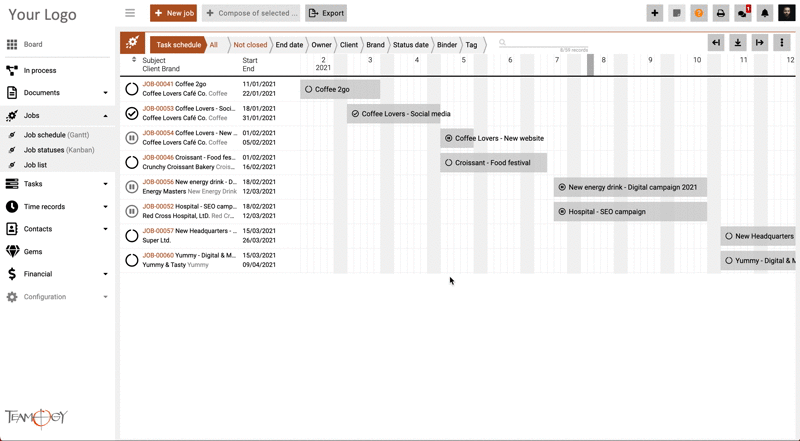Click the Export button
This screenshot has height=441, width=800.
point(326,13)
